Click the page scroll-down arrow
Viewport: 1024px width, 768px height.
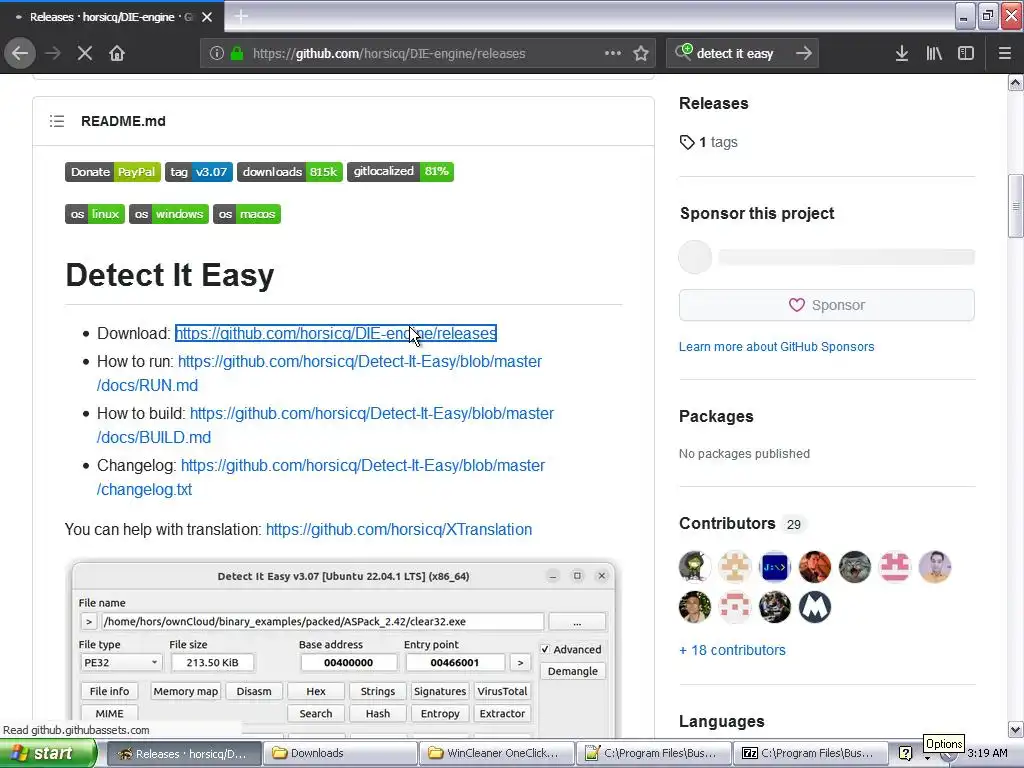point(1015,729)
